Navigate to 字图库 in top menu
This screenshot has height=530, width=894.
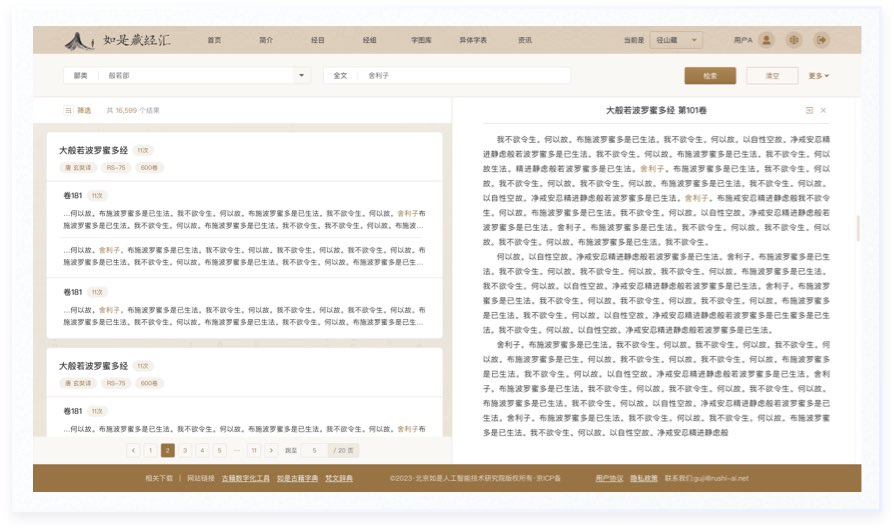(x=420, y=40)
